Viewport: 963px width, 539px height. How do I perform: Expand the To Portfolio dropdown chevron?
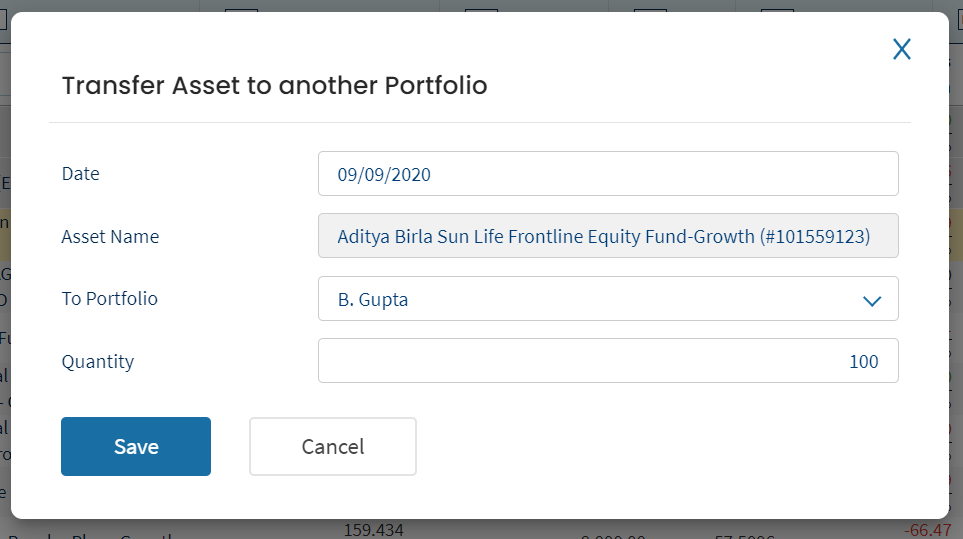[871, 300]
